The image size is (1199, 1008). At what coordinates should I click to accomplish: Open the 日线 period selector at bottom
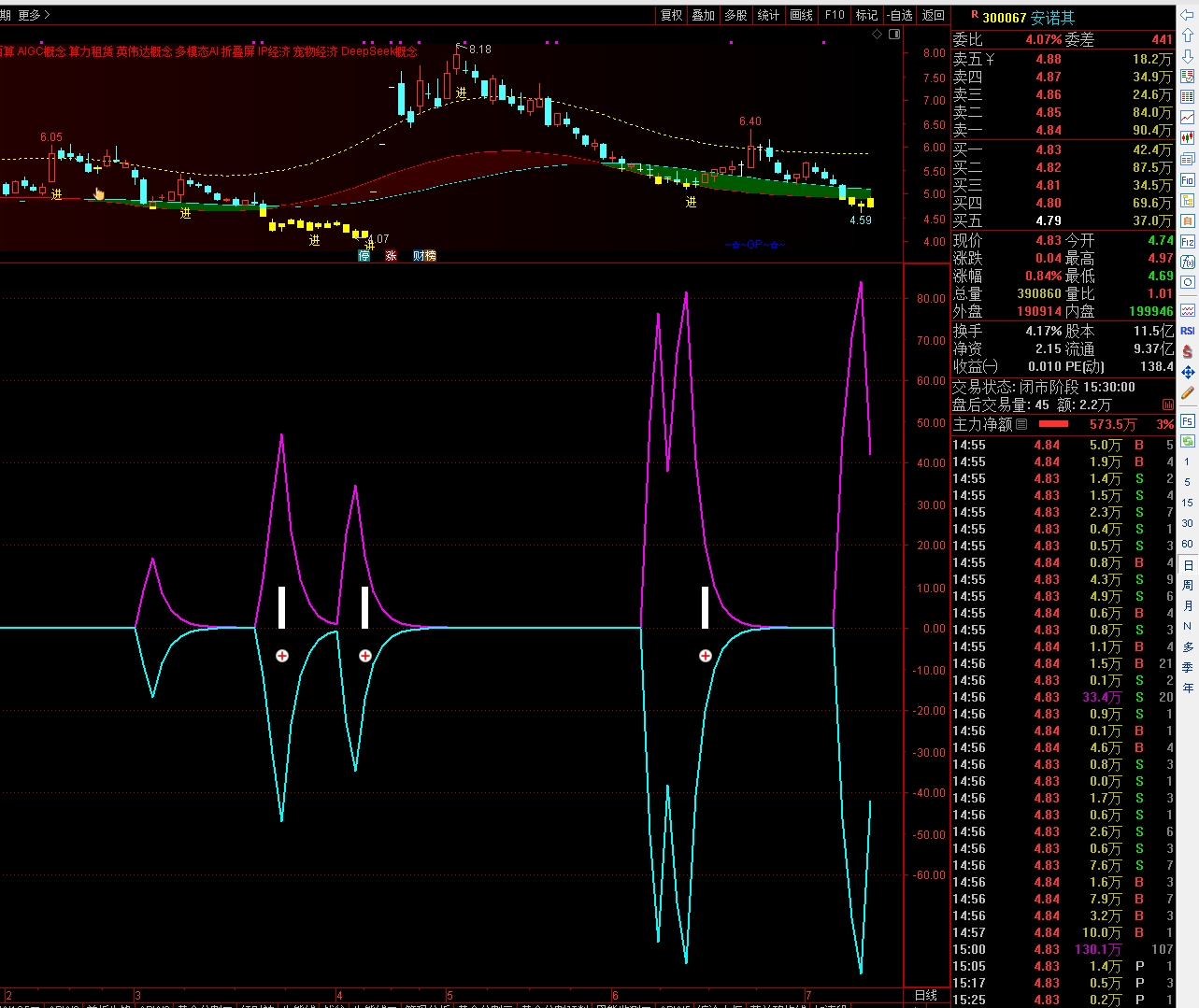point(925,996)
